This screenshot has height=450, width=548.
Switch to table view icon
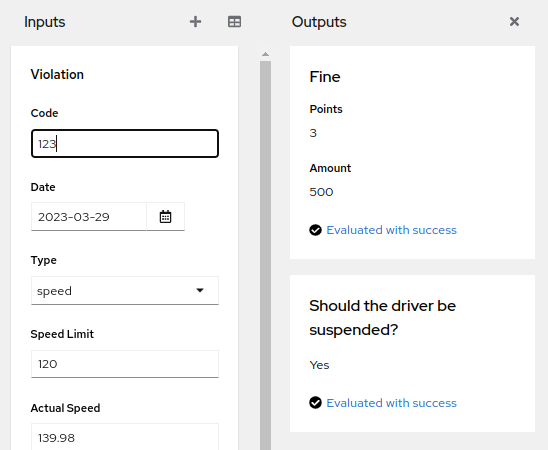point(234,22)
